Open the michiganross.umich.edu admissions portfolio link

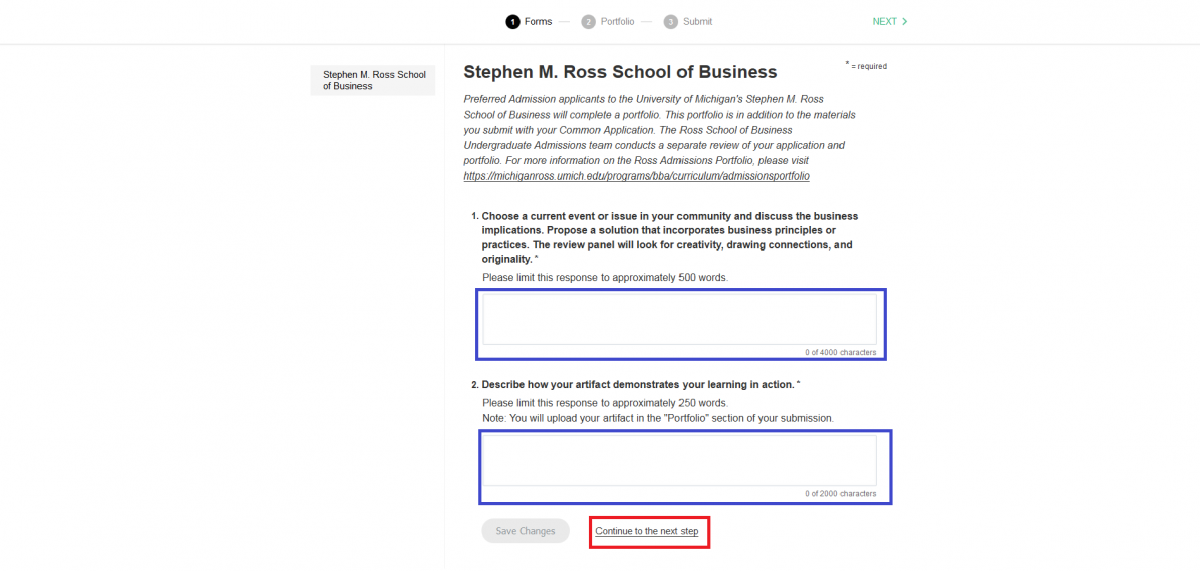[x=636, y=176]
